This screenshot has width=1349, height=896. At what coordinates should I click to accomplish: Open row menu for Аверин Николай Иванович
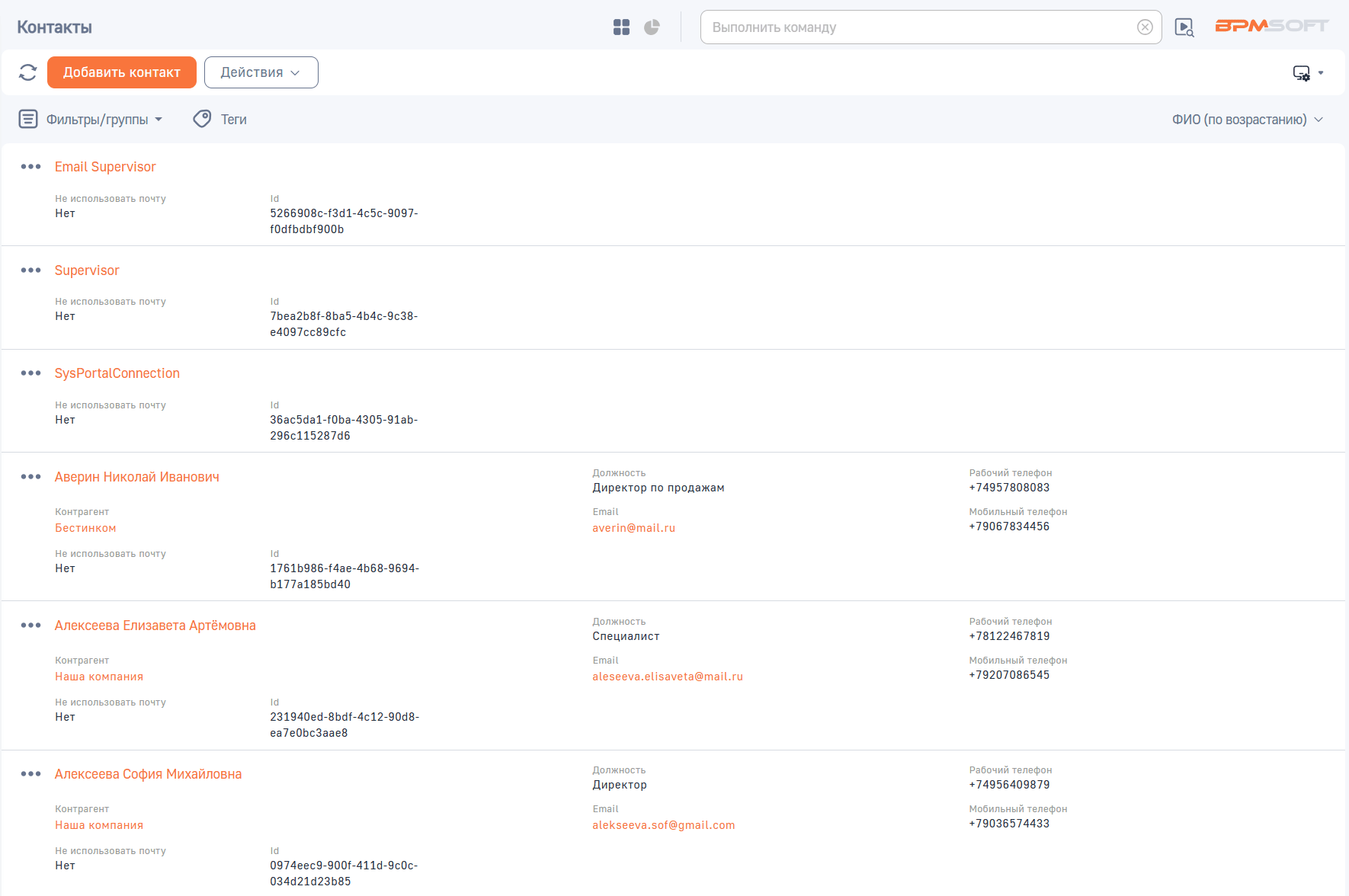click(31, 477)
